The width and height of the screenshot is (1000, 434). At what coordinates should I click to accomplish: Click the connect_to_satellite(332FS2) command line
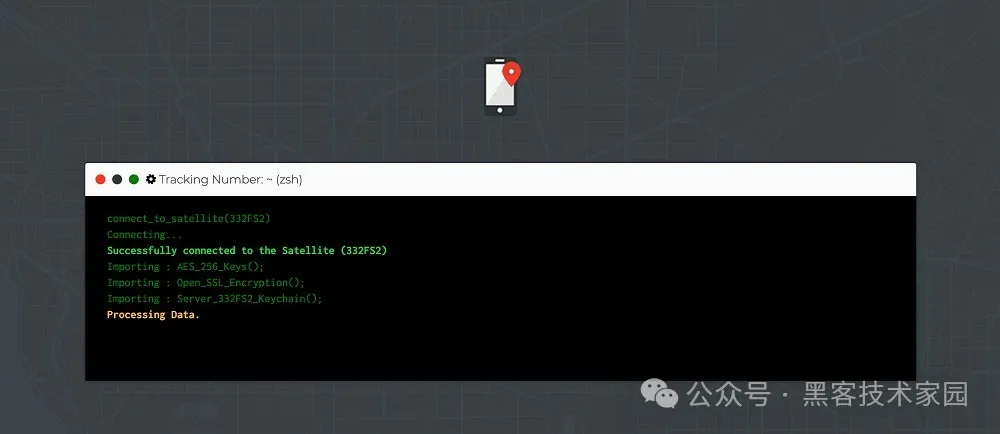[x=189, y=219]
